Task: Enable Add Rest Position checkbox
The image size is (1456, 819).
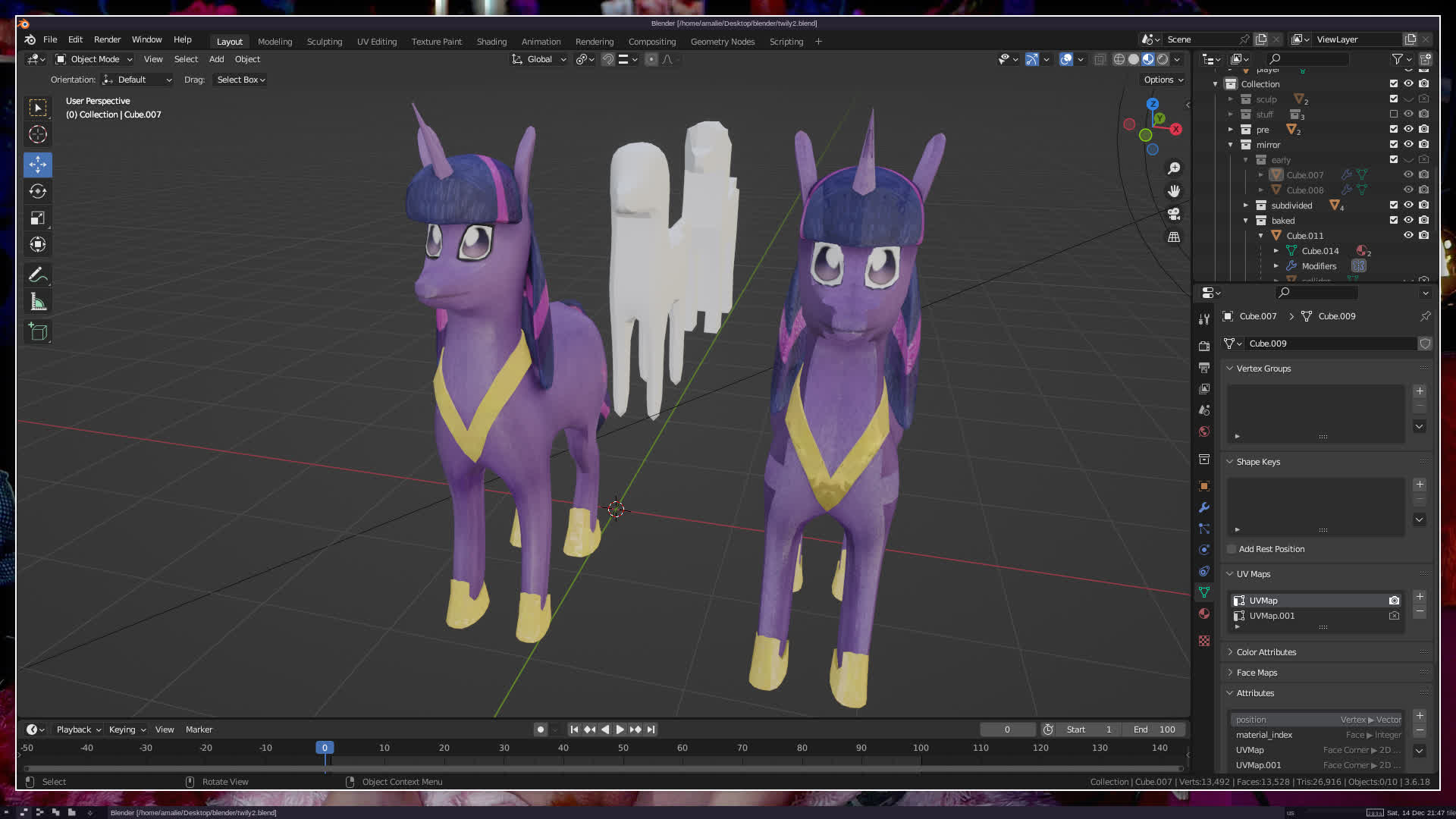Action: pos(1232,549)
